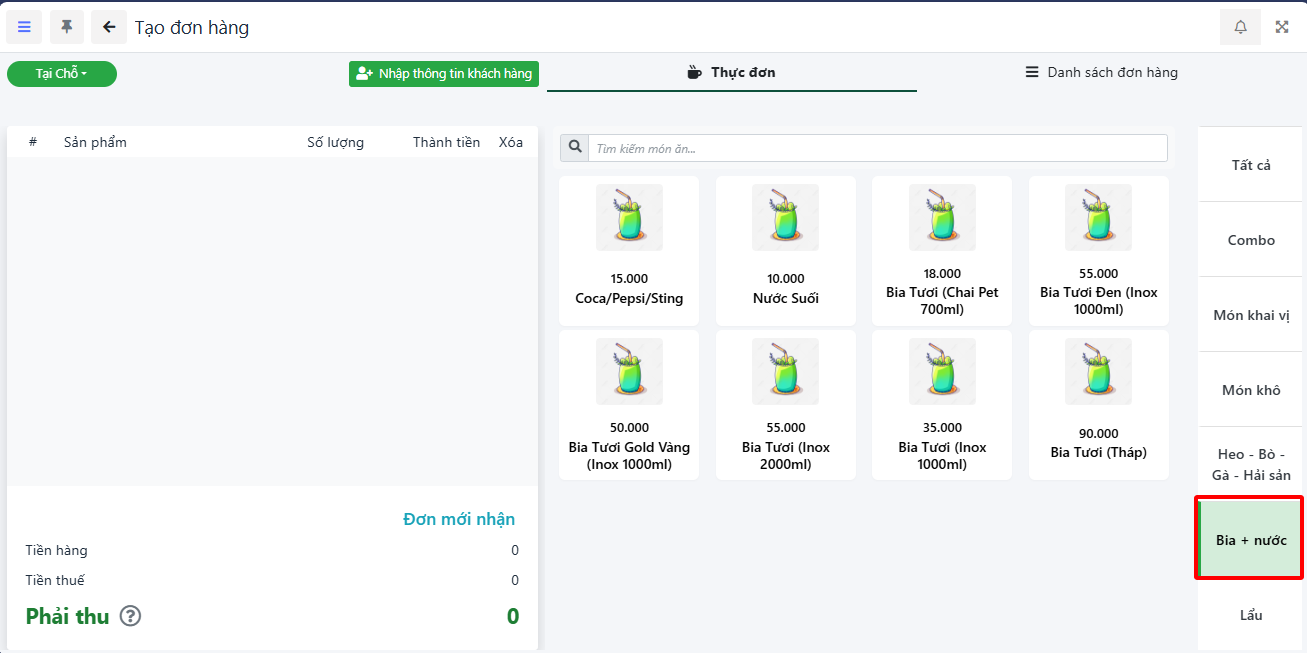
Task: Click the help icon beside Phải thu
Action: [130, 616]
